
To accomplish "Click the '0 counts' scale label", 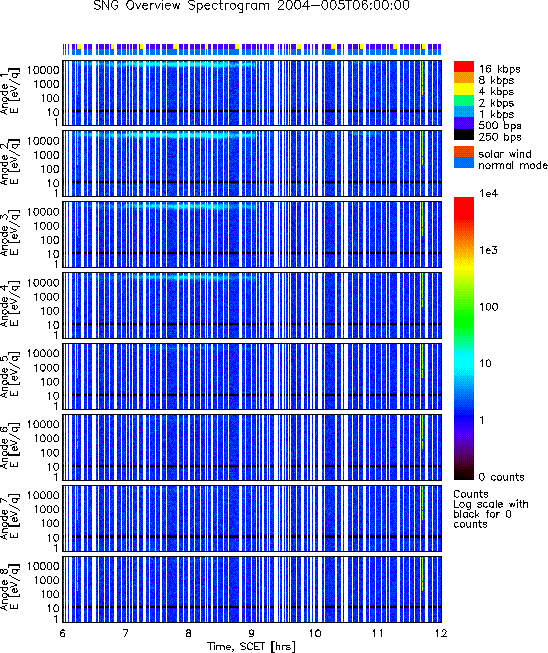I will 501,477.
